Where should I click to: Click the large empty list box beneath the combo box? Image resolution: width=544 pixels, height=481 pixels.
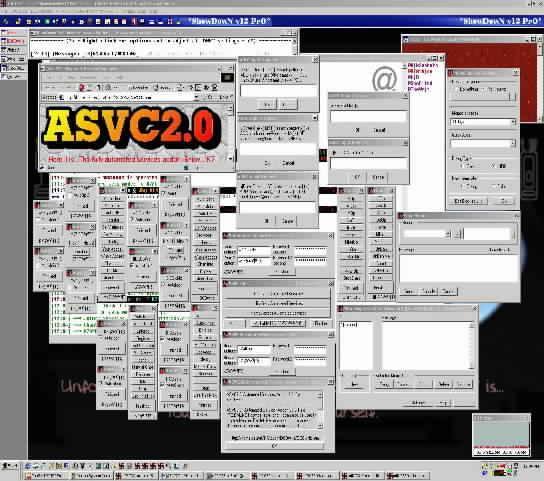459,268
